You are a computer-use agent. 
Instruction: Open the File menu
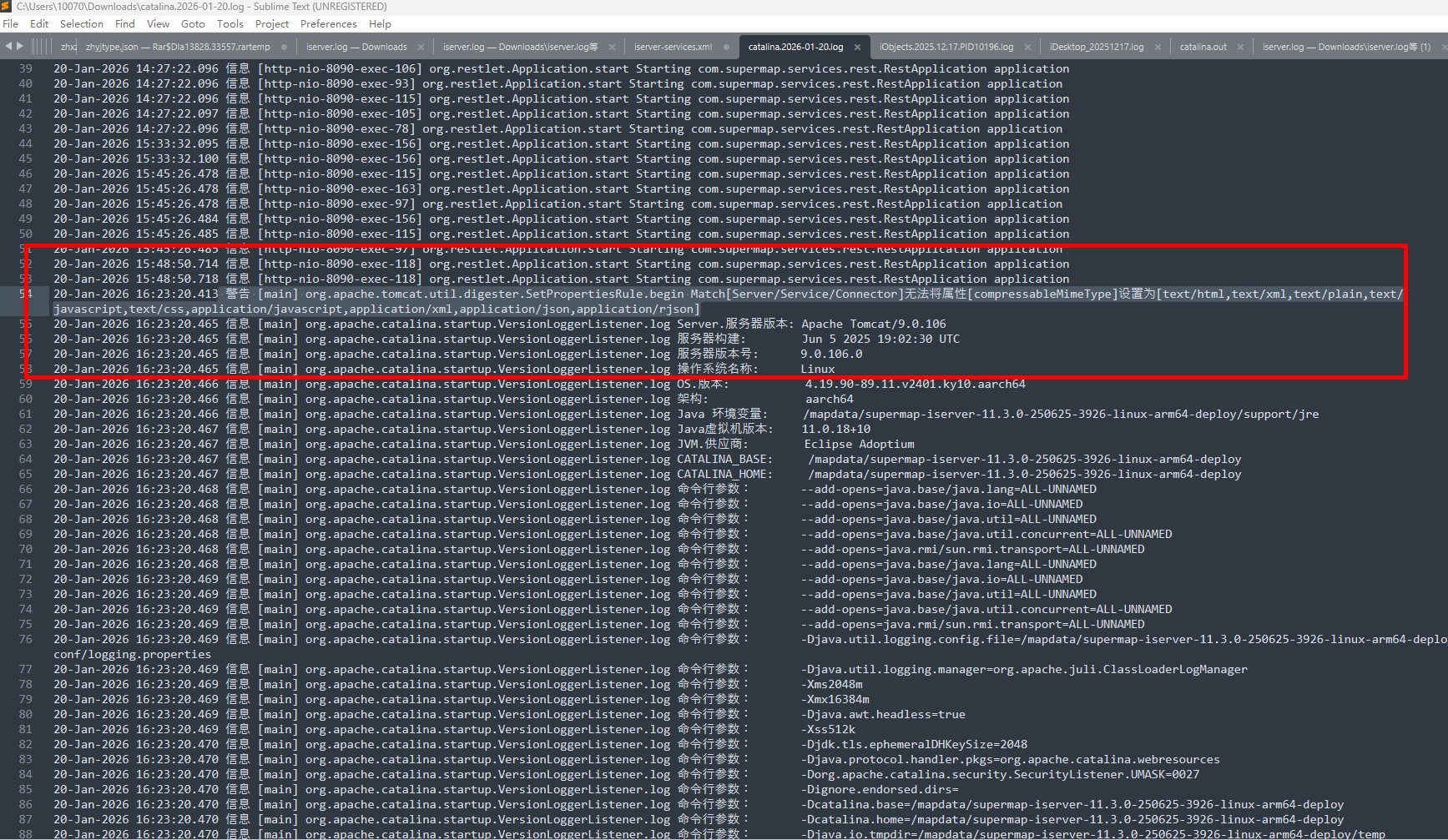pyautogui.click(x=11, y=24)
